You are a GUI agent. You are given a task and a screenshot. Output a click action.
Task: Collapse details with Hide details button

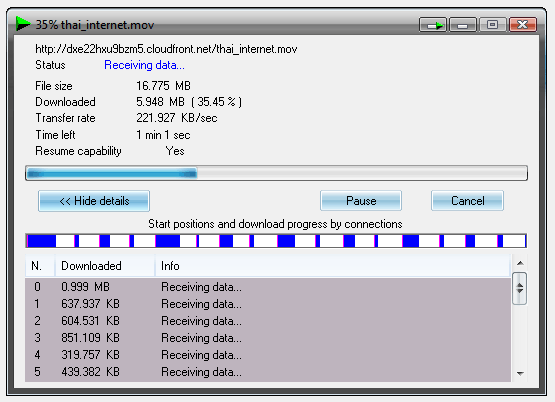point(94,201)
